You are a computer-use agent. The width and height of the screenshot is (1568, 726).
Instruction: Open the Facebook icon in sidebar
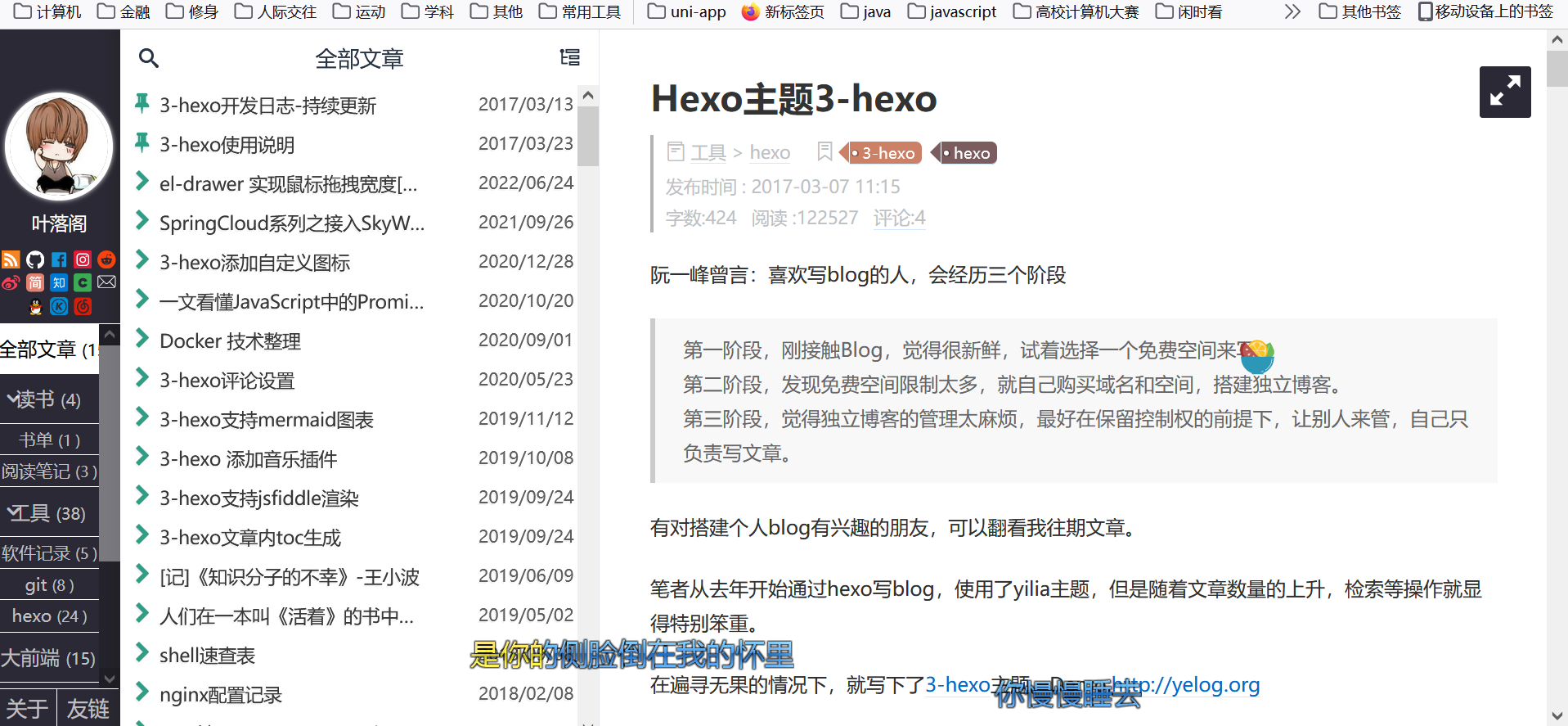(x=59, y=260)
